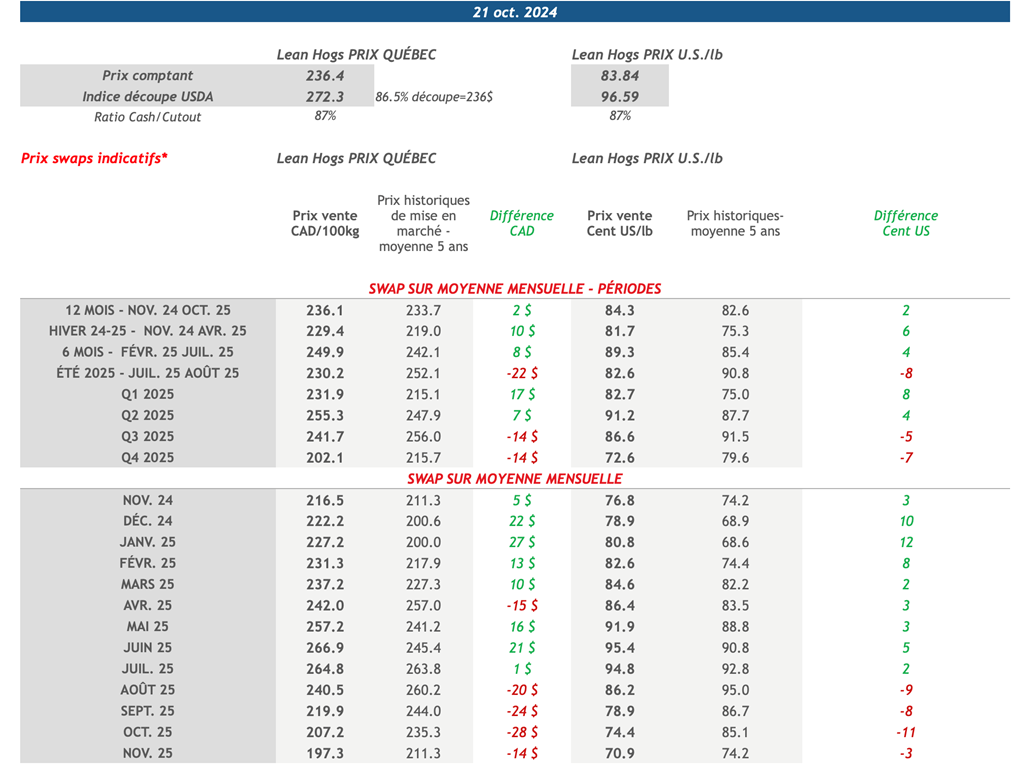The image size is (1024, 765).
Task: Click the JUIN 25 CAD price 266.9
Action: tap(325, 648)
